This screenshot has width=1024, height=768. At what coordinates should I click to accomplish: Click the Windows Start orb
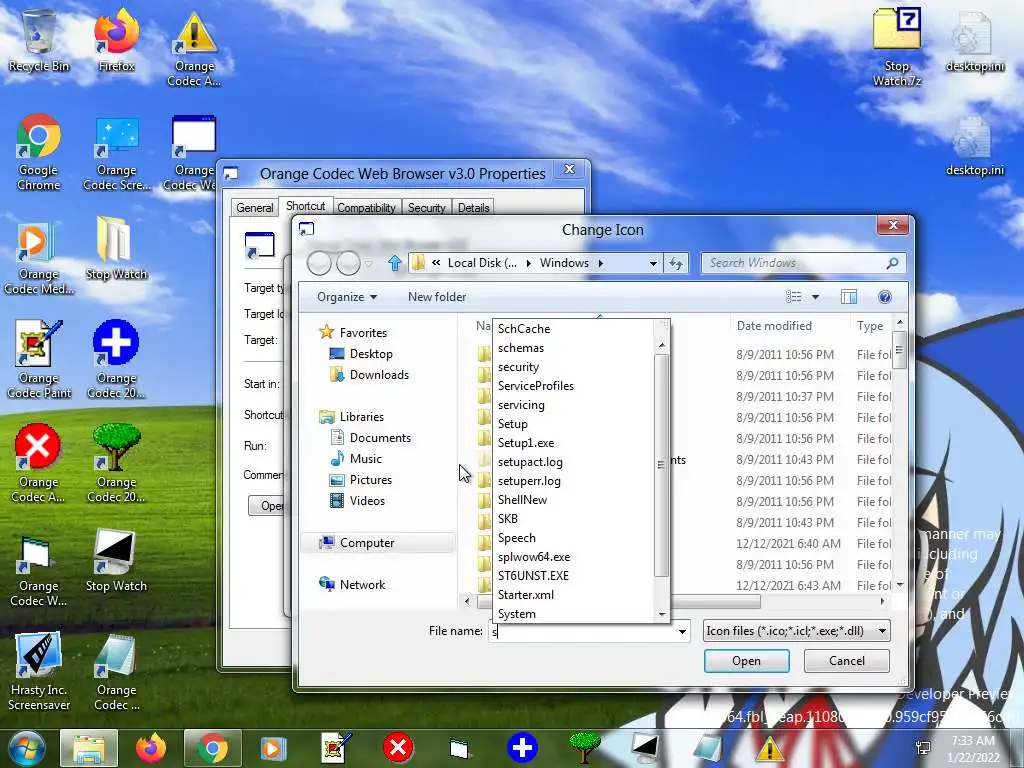(27, 748)
